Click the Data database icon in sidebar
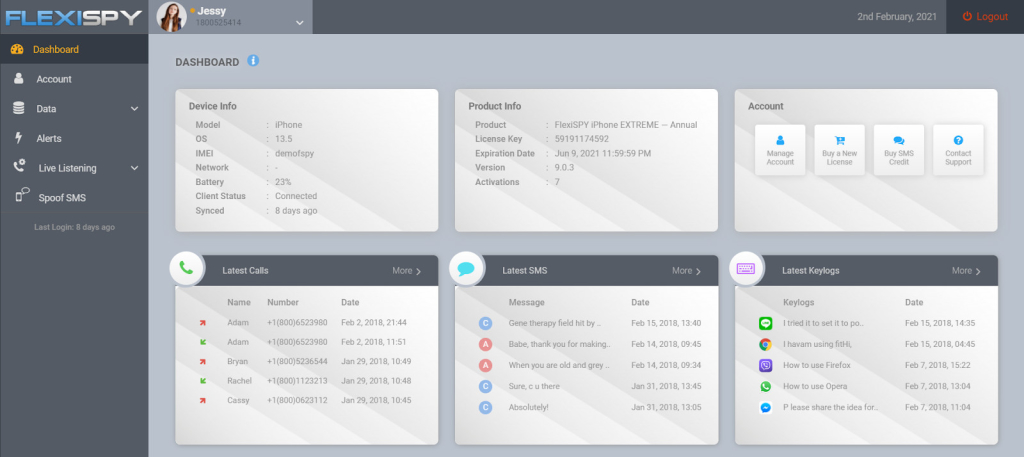The height and width of the screenshot is (457, 1024). pyautogui.click(x=19, y=108)
